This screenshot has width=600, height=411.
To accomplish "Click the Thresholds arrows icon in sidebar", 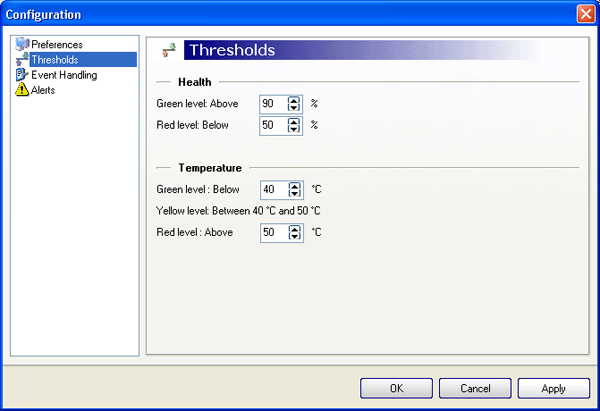I will [22, 59].
